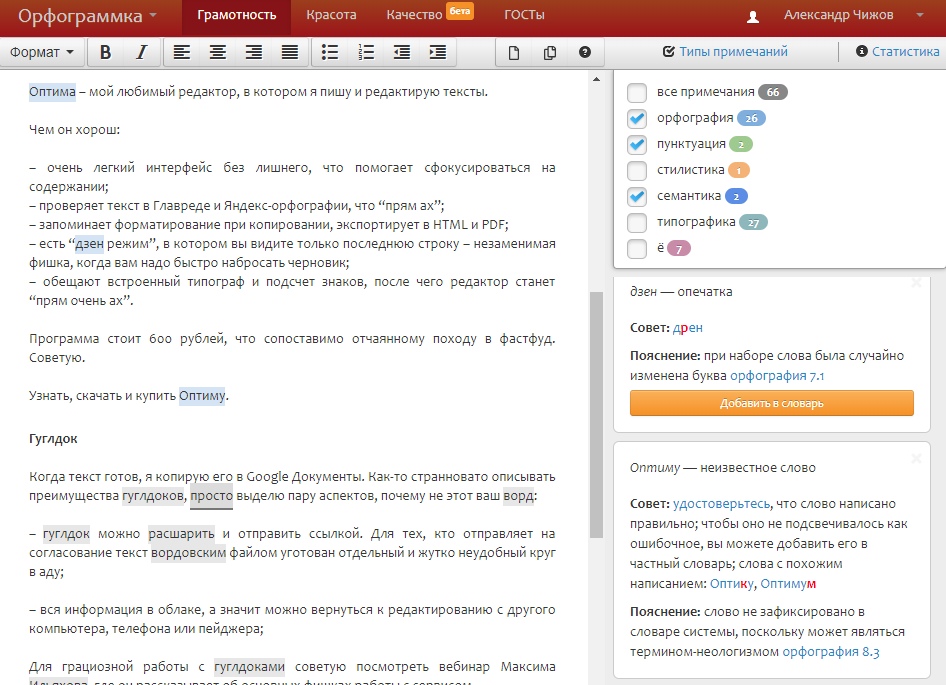Toggle bold formatting
Viewport: 946px width, 685px height.
click(x=105, y=53)
